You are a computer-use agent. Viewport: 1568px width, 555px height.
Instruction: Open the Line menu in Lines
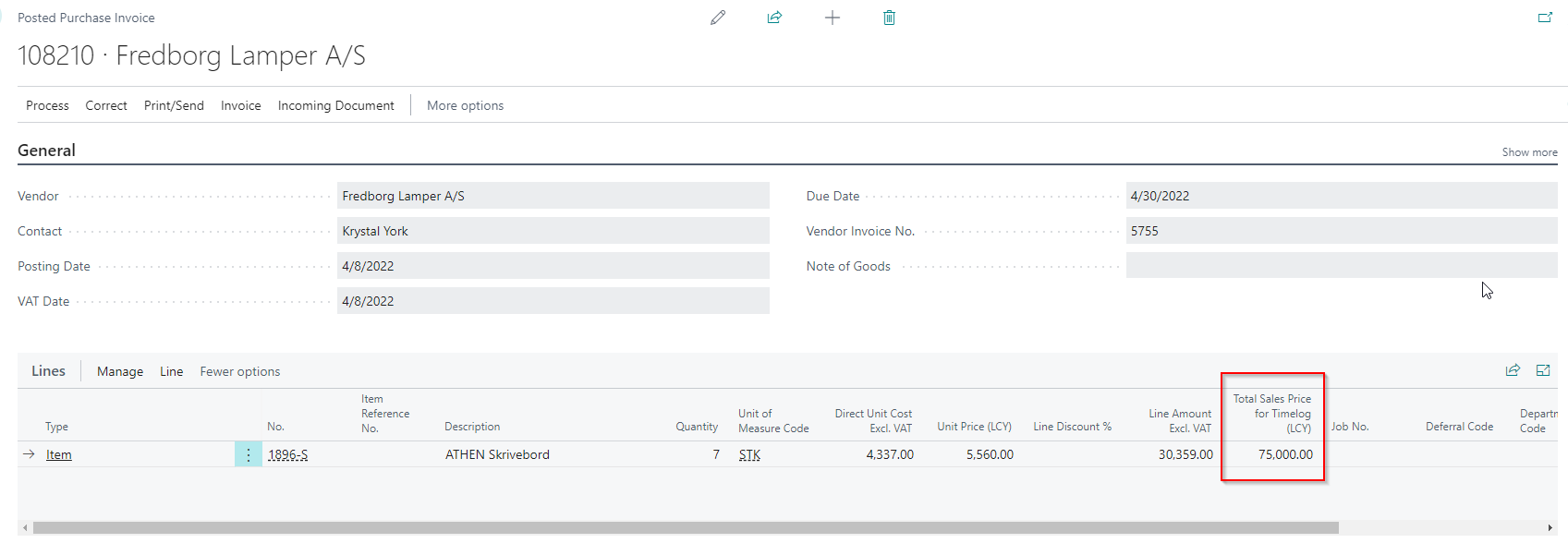pyautogui.click(x=171, y=371)
